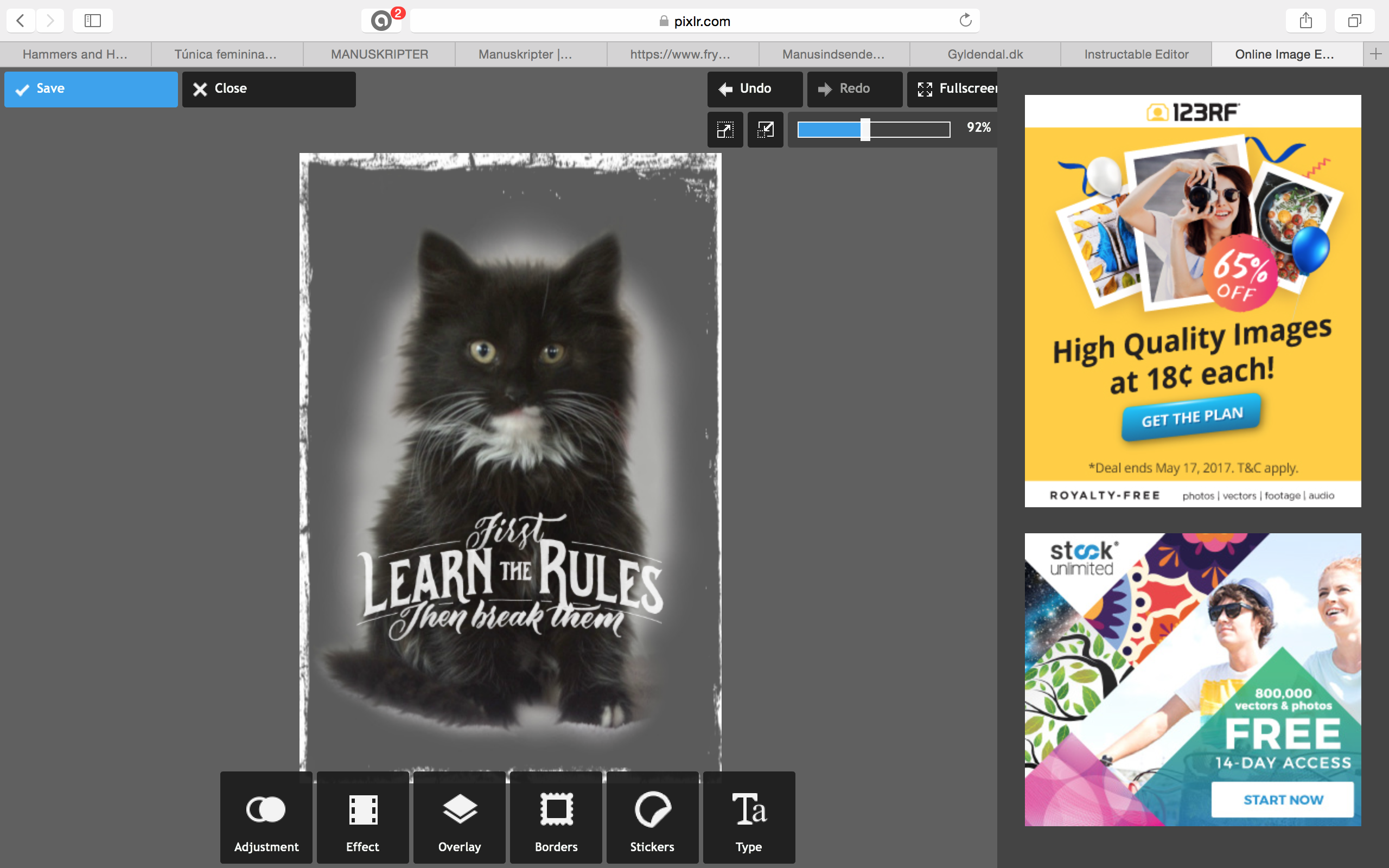Click the zoom fit-to-screen icon
Image resolution: width=1389 pixels, height=868 pixels.
coord(725,130)
